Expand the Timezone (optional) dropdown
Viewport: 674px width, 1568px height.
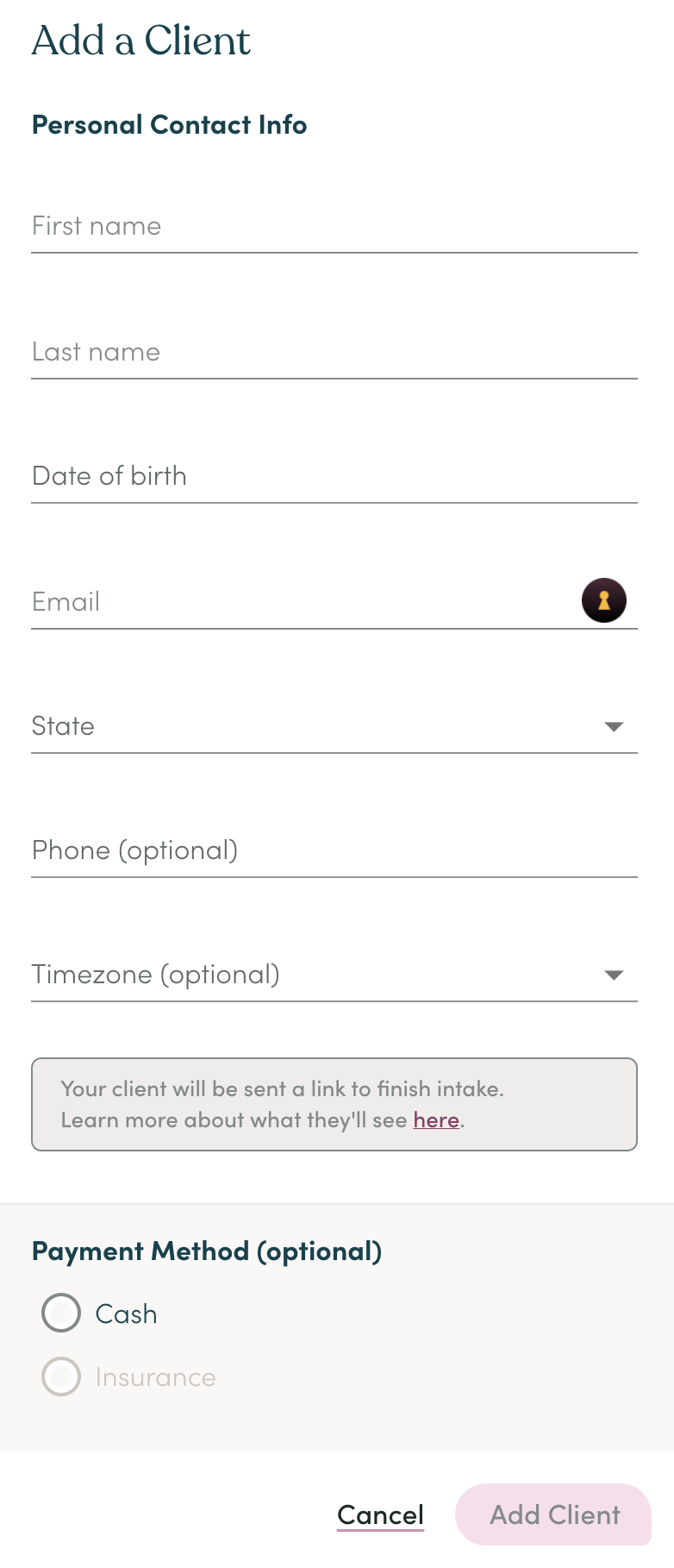click(334, 975)
